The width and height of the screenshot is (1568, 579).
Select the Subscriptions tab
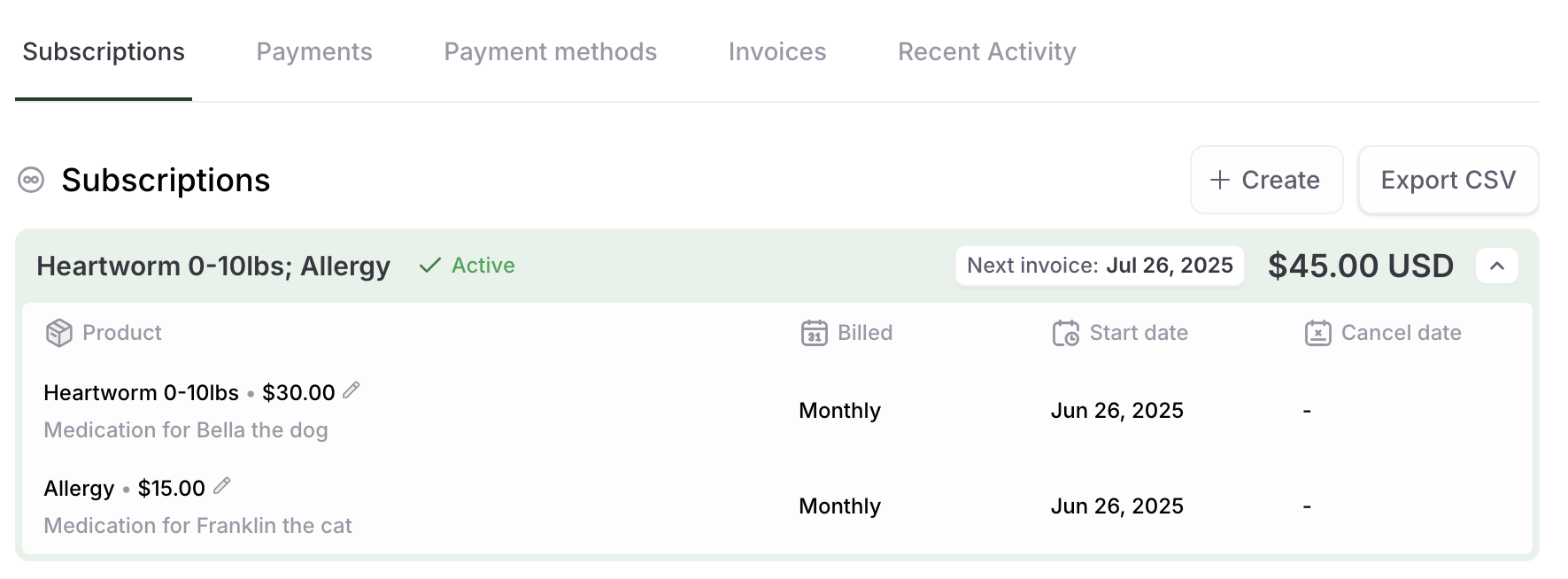104,51
